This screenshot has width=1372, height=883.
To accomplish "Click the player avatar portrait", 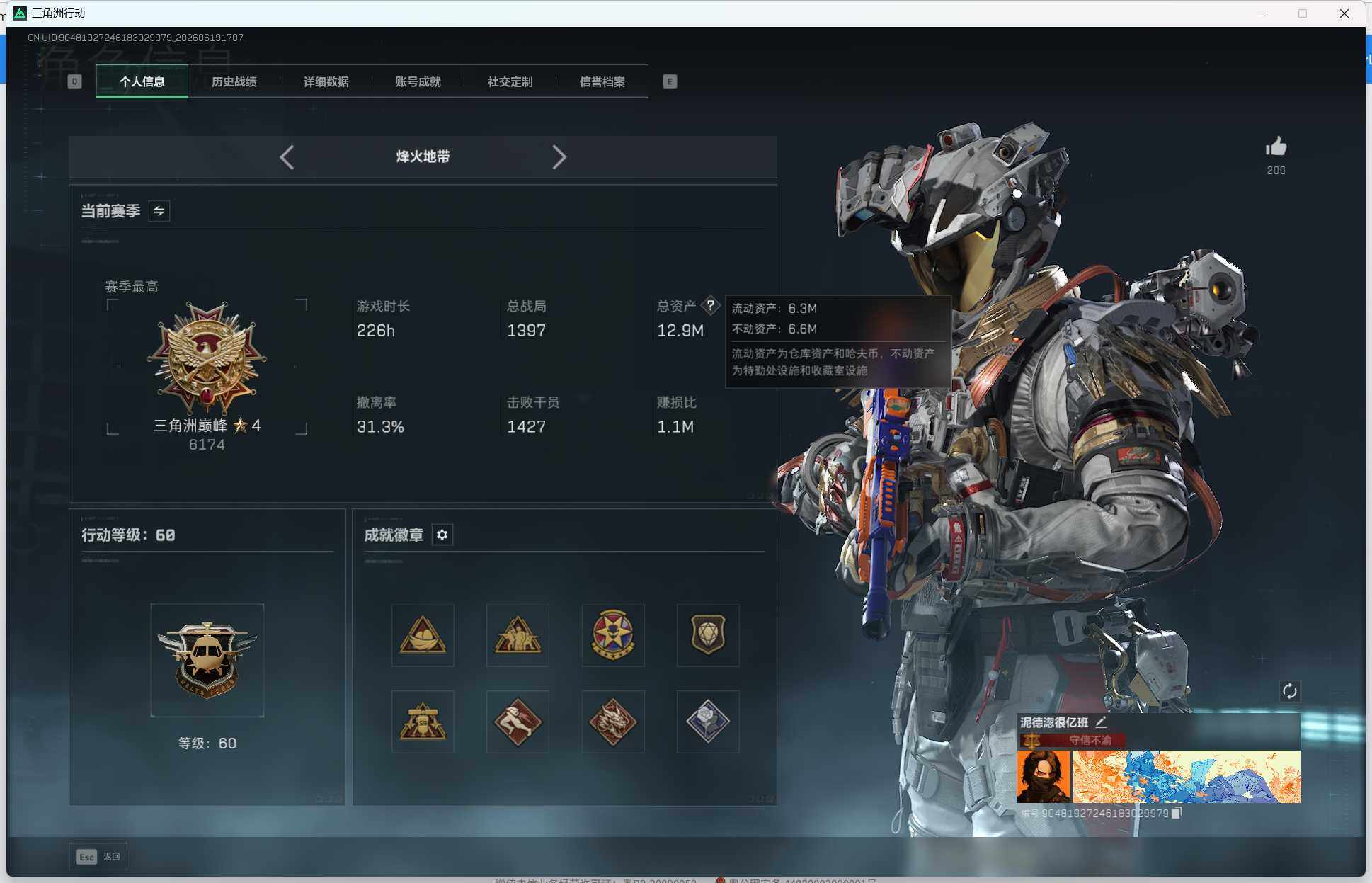I will pos(1044,777).
